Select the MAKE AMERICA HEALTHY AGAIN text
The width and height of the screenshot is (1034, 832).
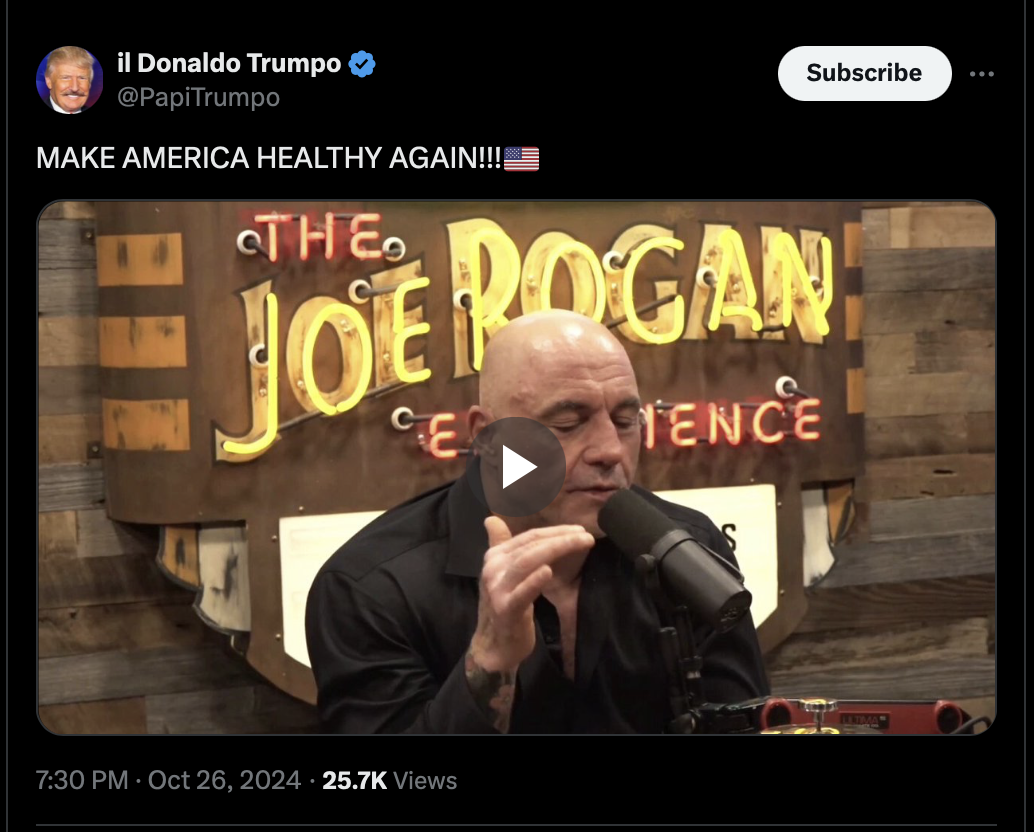point(268,158)
